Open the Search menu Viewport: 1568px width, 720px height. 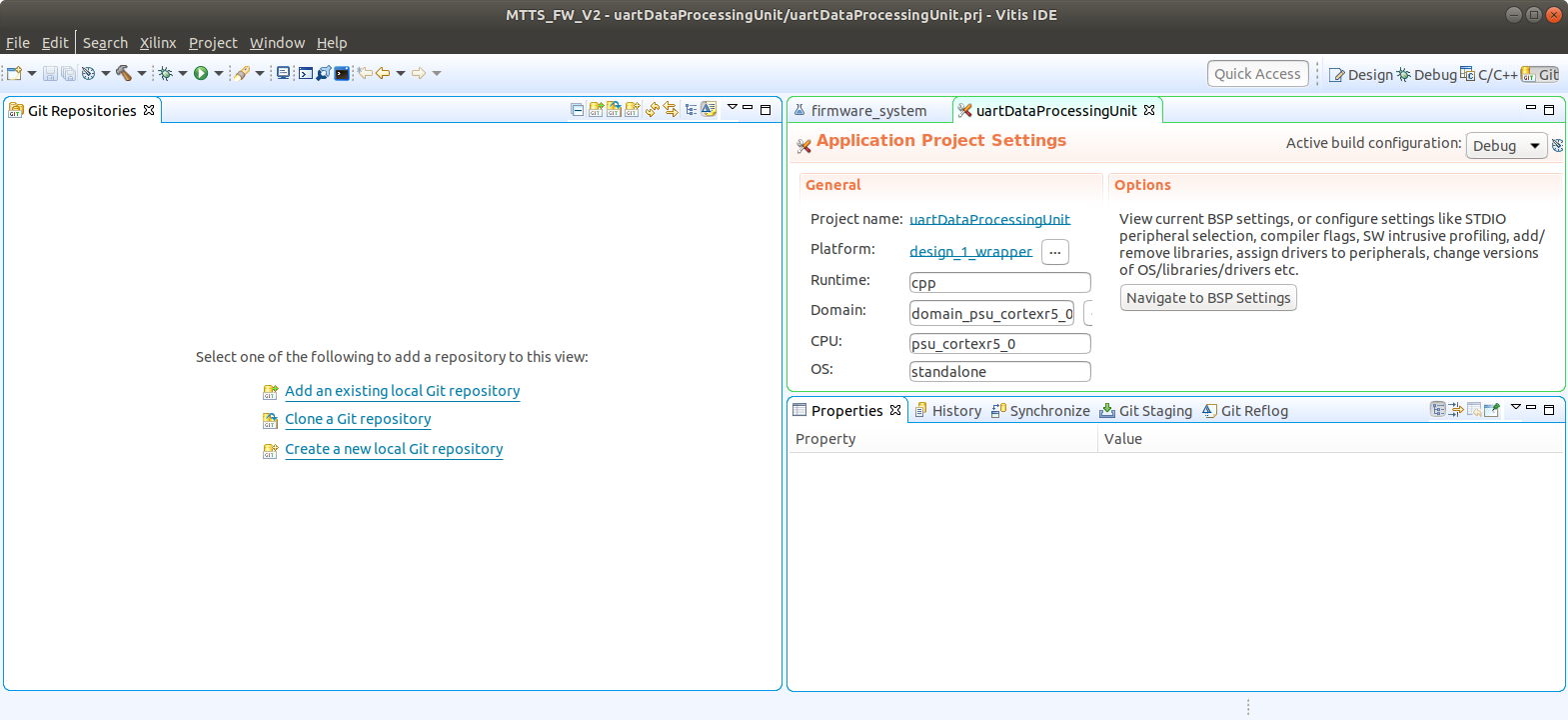[105, 43]
